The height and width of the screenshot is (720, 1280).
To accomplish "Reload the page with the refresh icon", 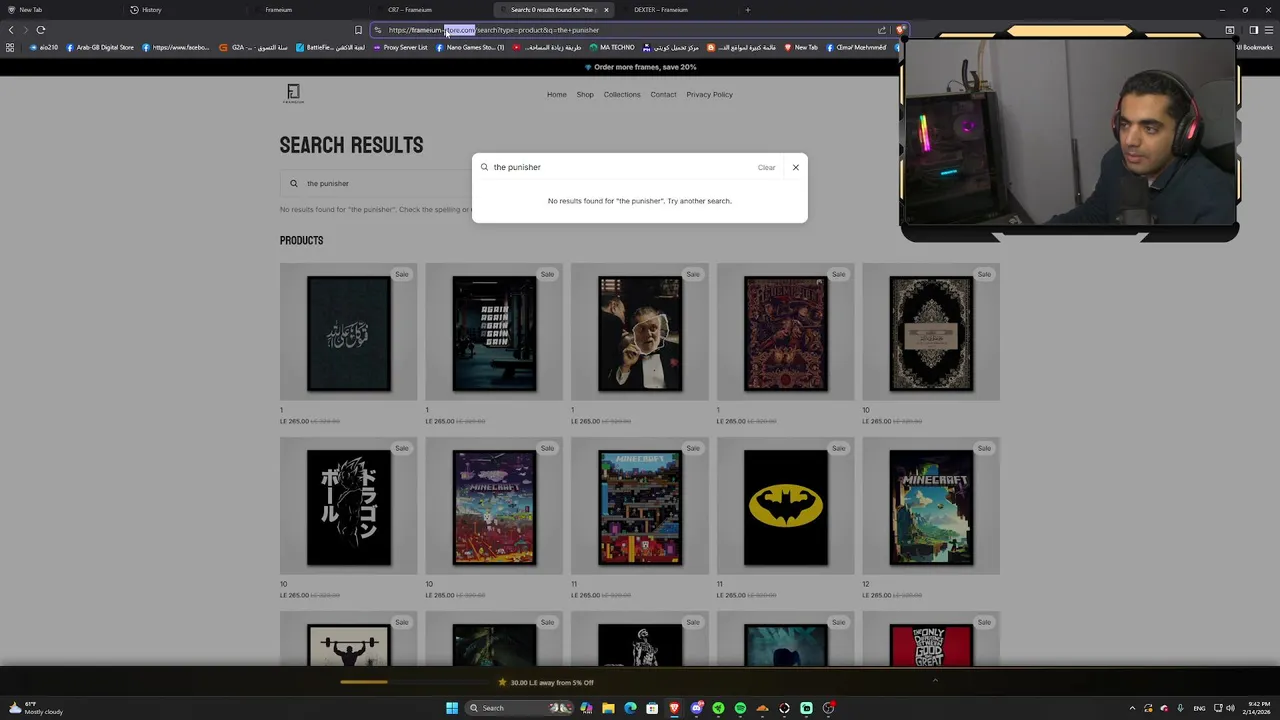I will (41, 30).
